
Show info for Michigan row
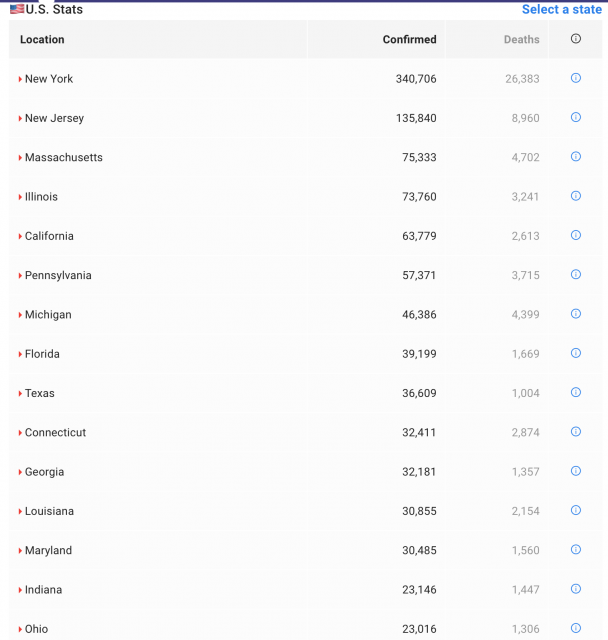click(x=576, y=314)
